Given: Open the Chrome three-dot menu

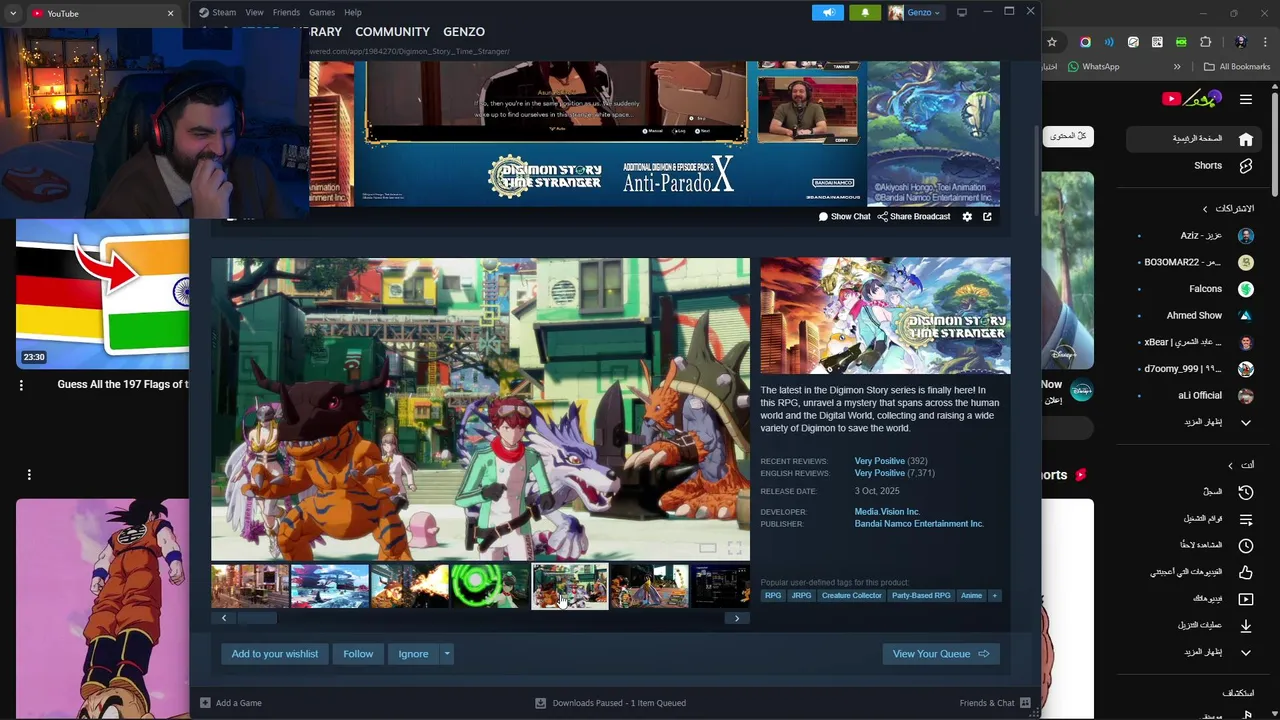Looking at the screenshot, I should pos(1265,42).
